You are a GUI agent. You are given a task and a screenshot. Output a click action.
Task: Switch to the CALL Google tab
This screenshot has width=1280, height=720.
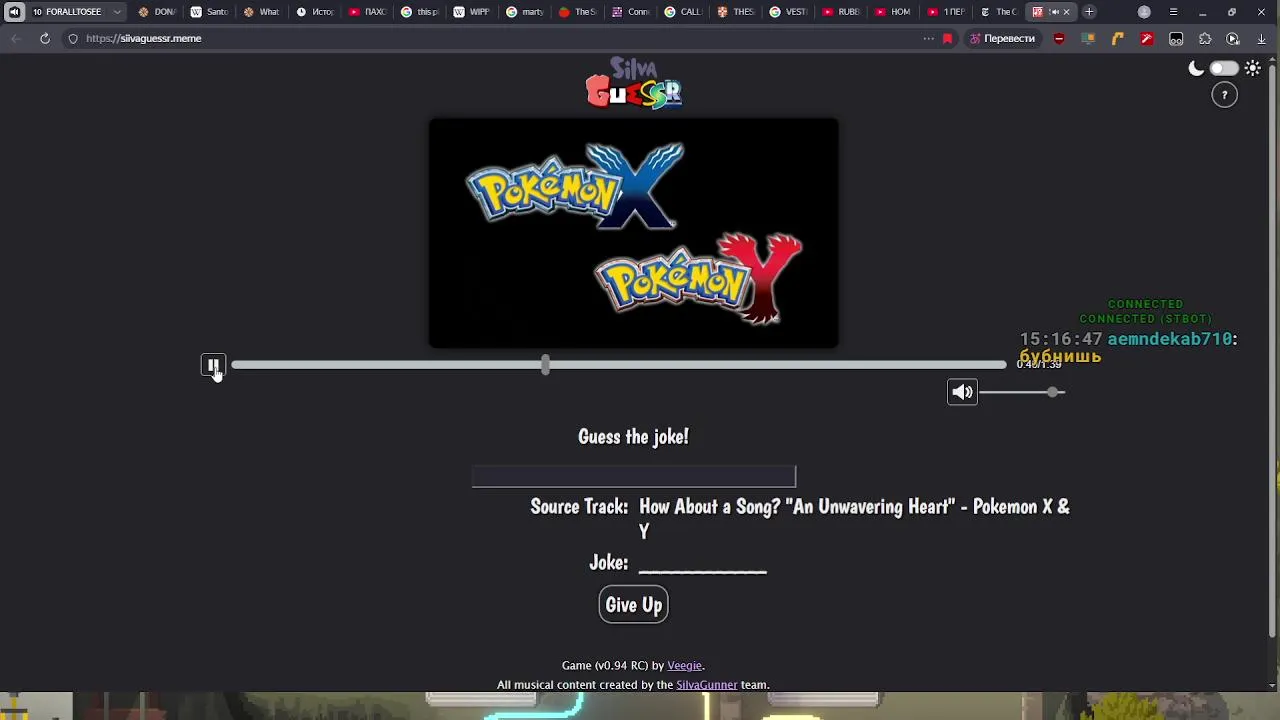click(683, 12)
